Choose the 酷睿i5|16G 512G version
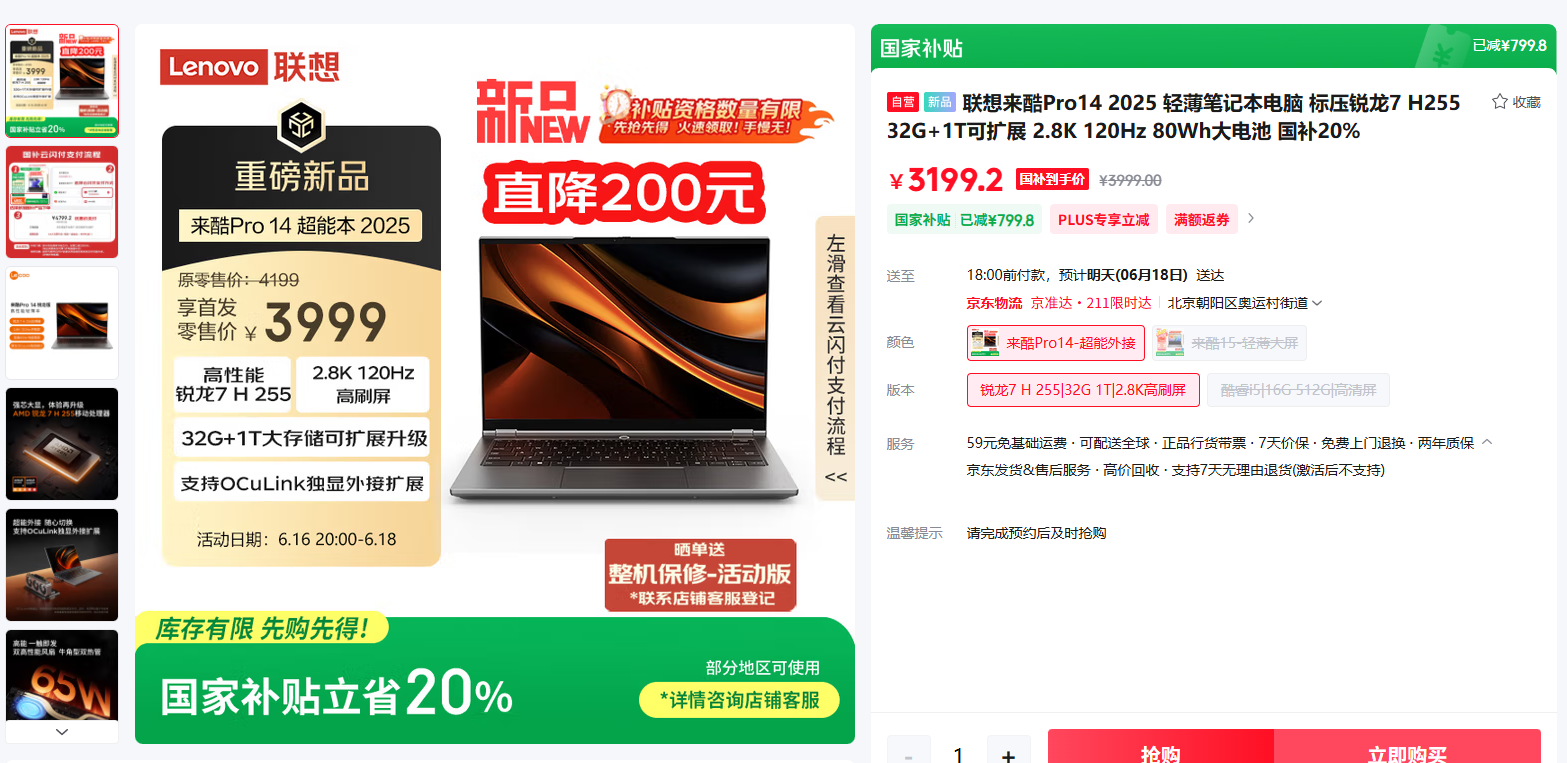Viewport: 1567px width, 763px height. [x=1298, y=390]
